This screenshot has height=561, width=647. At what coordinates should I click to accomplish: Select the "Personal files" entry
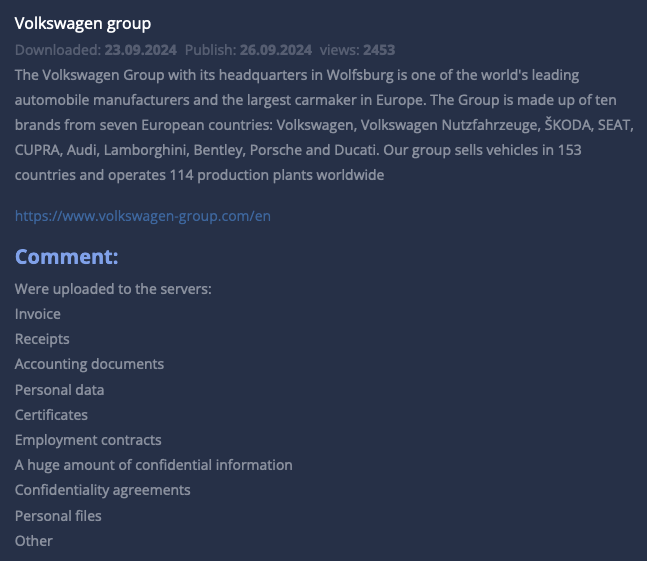(x=58, y=516)
